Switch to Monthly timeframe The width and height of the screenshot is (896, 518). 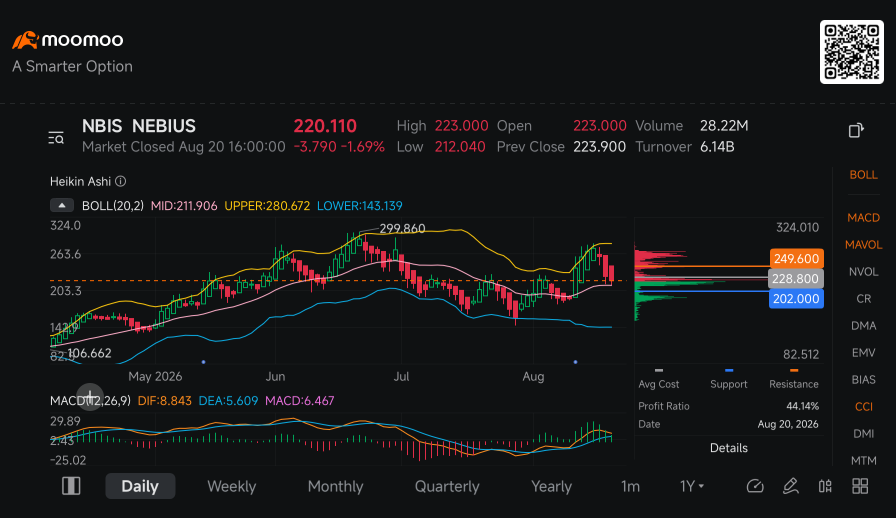[x=335, y=486]
